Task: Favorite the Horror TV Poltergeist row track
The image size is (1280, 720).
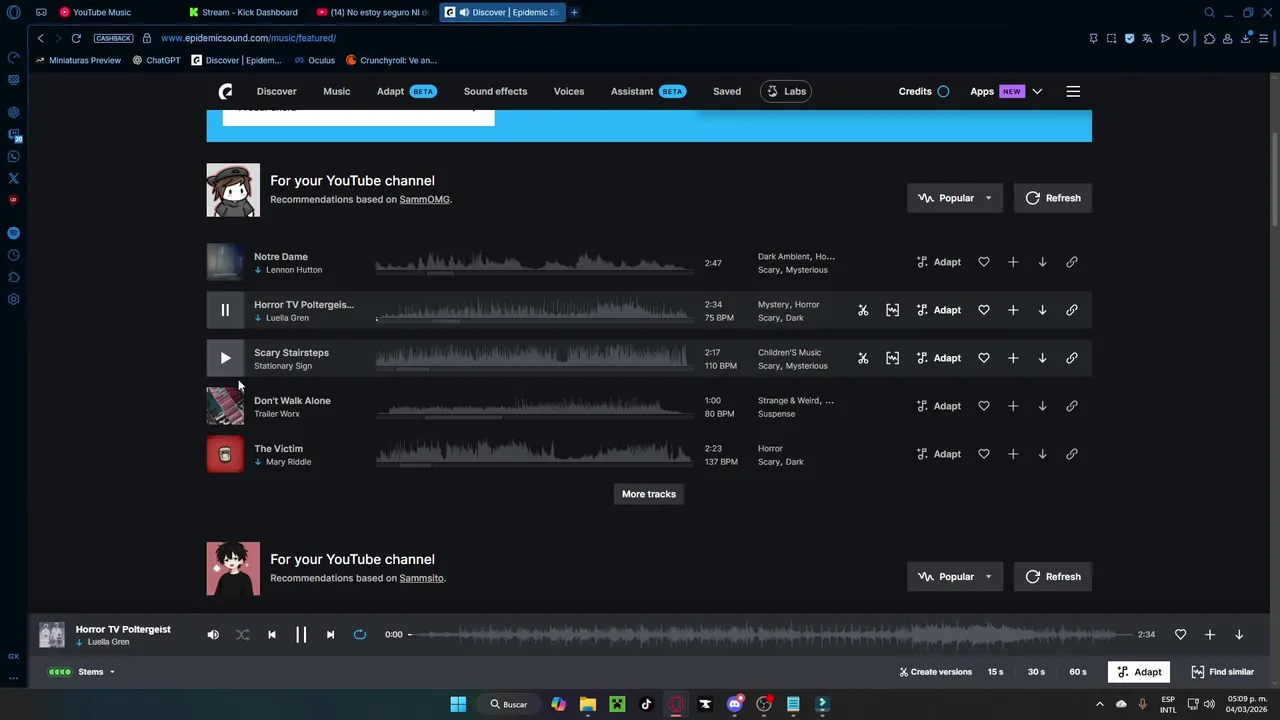Action: click(x=984, y=310)
